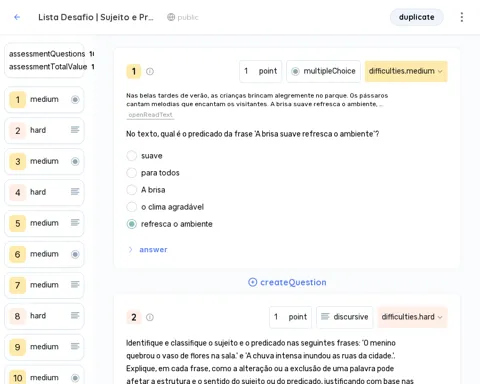Screen dimensions: 480x384
Task: Click the duplicate button
Action: [417, 17]
